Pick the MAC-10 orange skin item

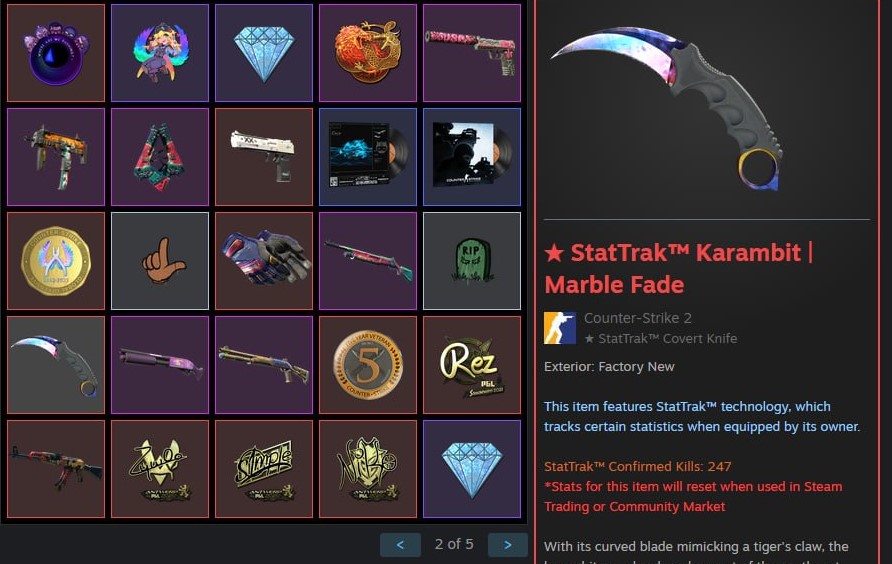click(x=56, y=157)
